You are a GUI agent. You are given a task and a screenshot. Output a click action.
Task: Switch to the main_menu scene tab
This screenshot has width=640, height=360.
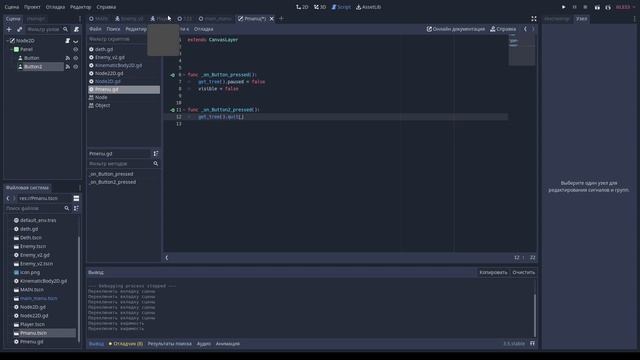click(x=215, y=19)
